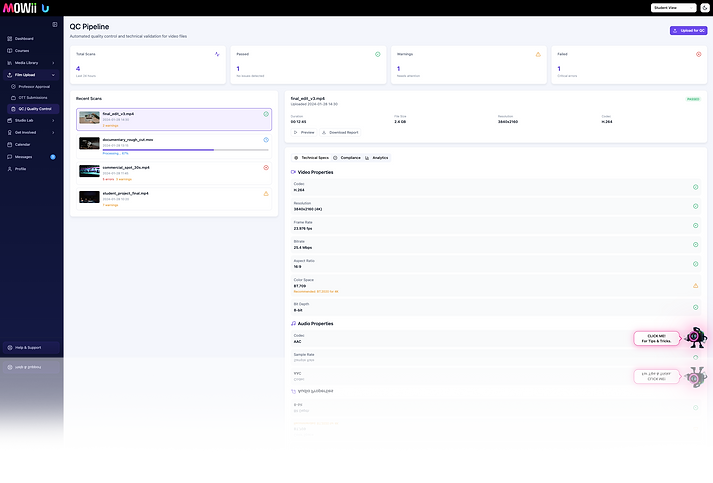Image resolution: width=713 pixels, height=483 pixels.
Task: Switch to the Technical Specs tab
Action: pyautogui.click(x=311, y=158)
